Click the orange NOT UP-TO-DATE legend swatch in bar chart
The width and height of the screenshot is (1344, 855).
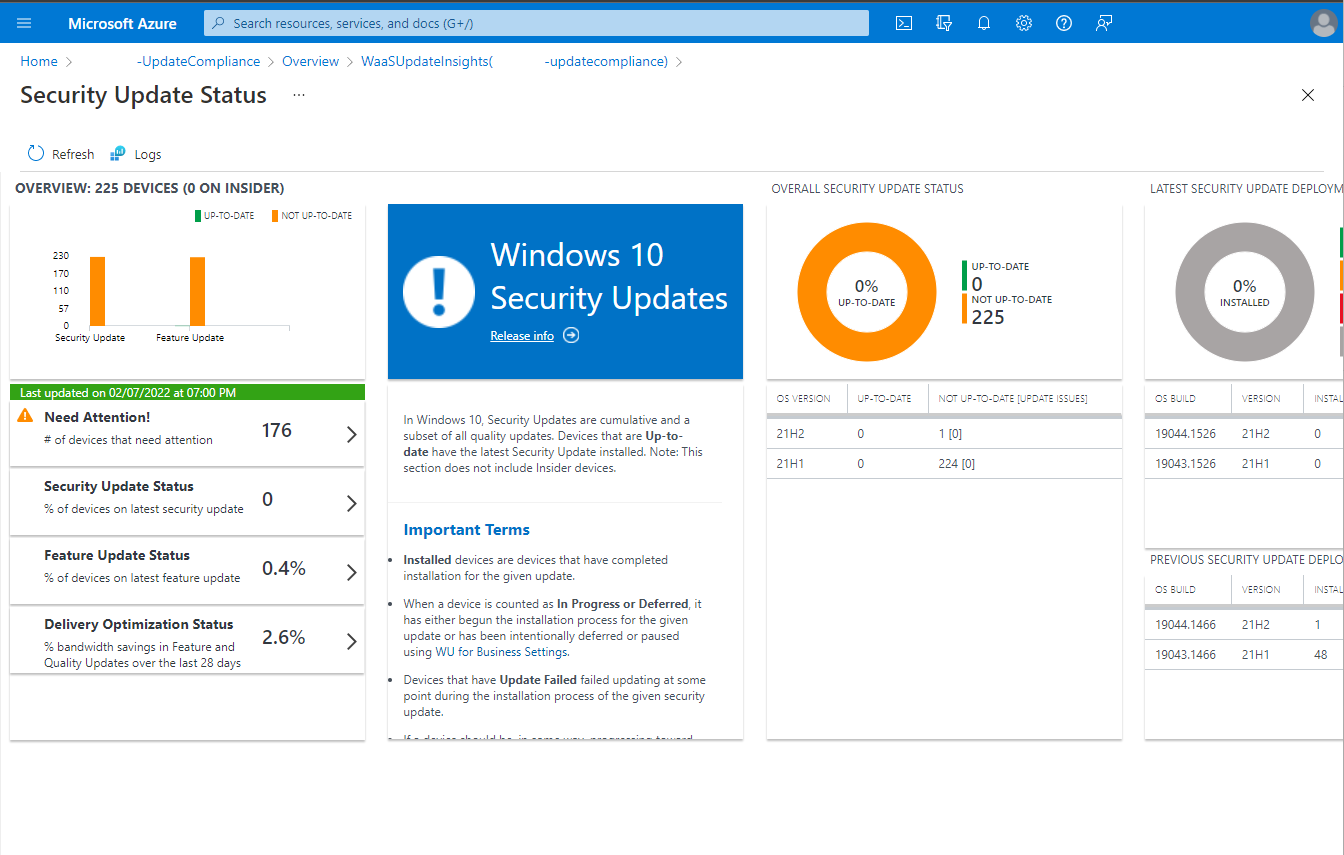tap(275, 215)
